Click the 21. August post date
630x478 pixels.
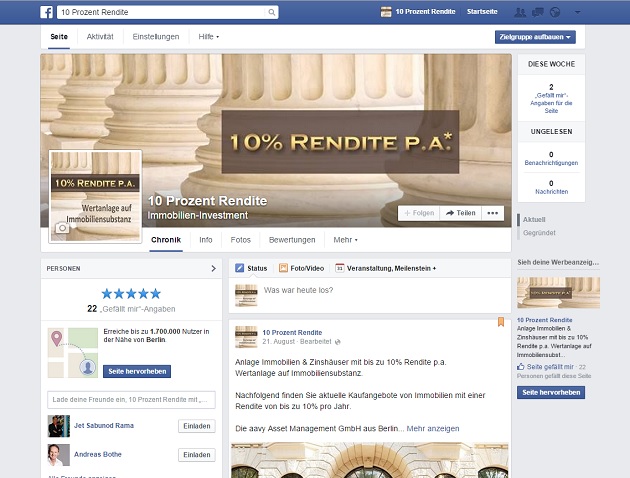278,342
